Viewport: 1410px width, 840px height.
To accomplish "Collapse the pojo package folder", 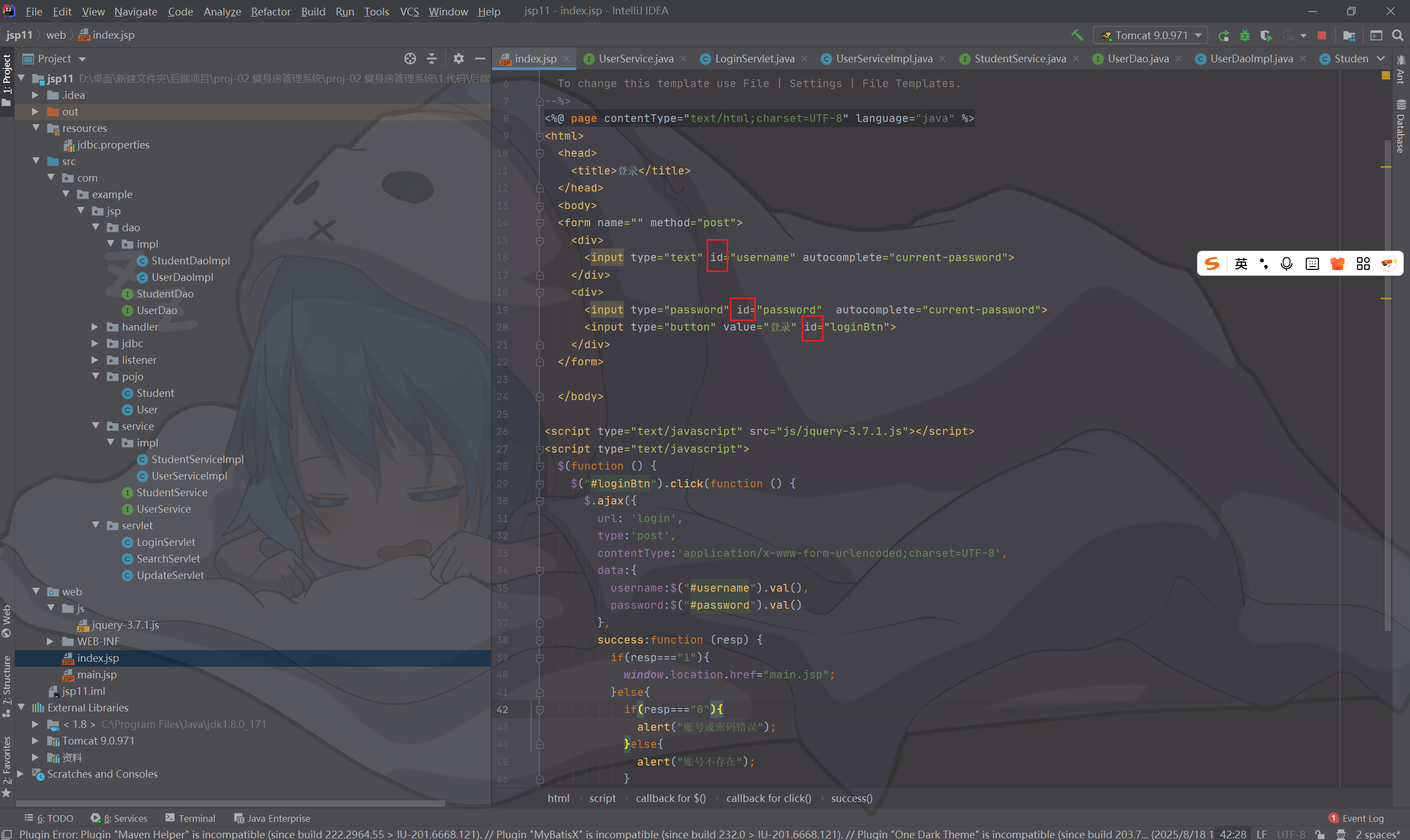I will [x=95, y=376].
